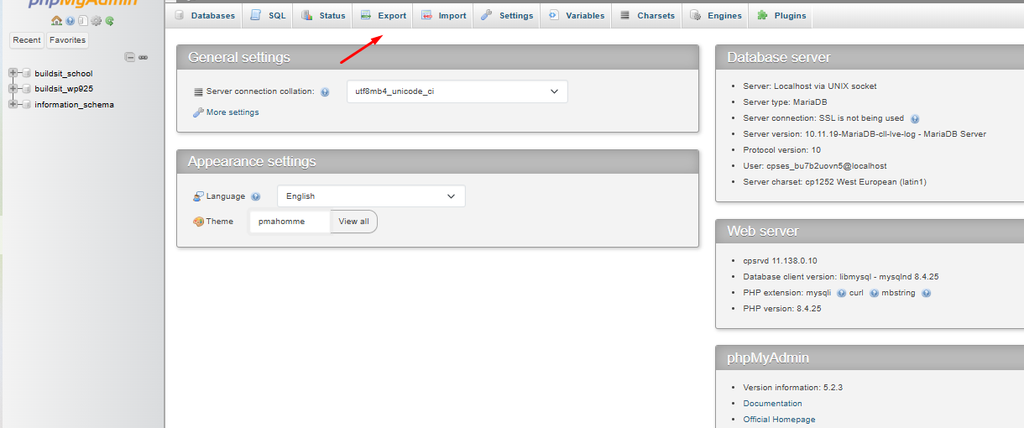Open help icon after mbstring extension
Screen dimensions: 1024x428
(x=926, y=293)
